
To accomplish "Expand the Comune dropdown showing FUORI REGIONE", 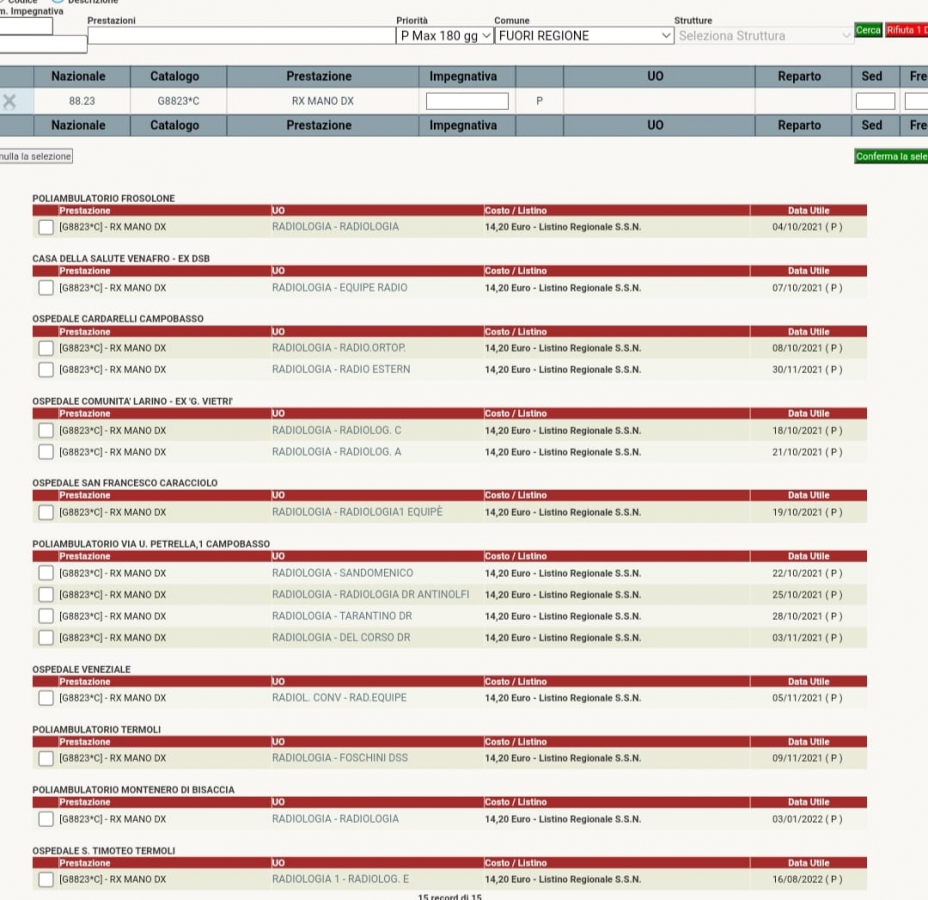I will pos(584,36).
